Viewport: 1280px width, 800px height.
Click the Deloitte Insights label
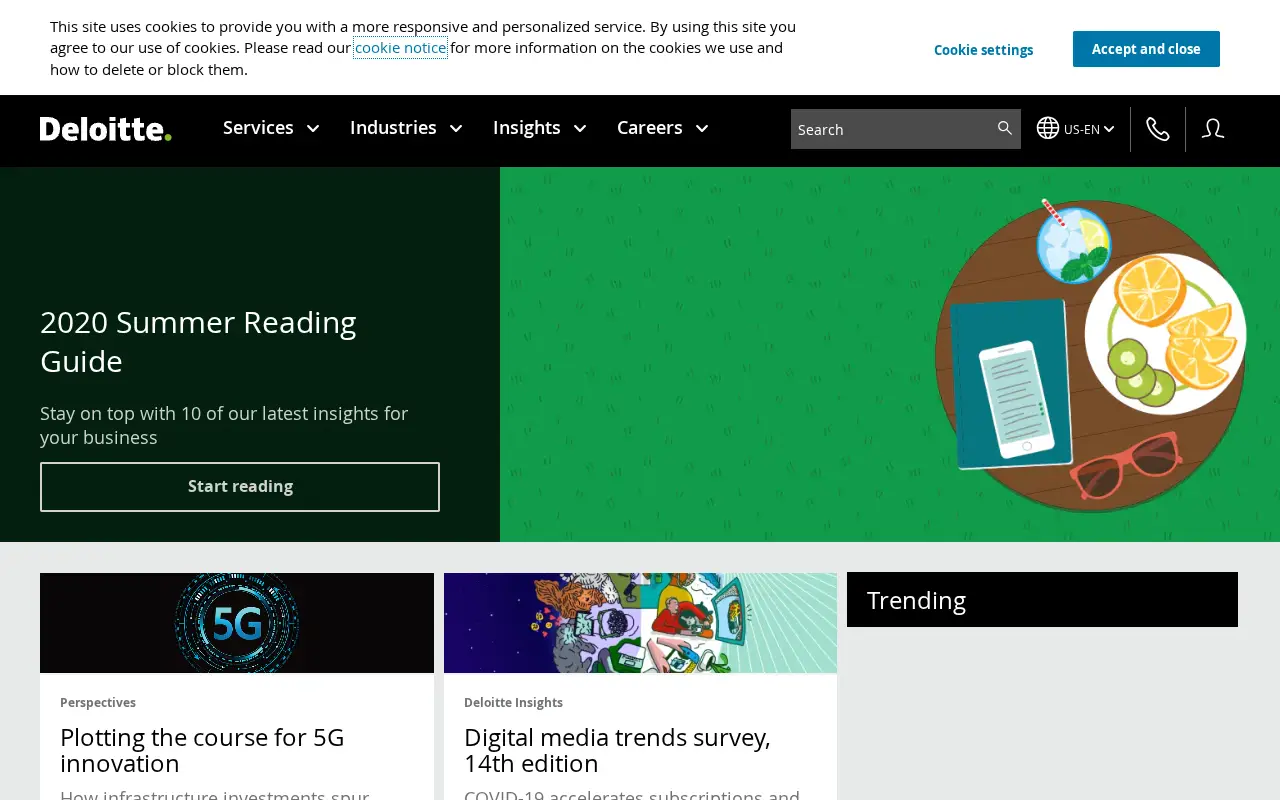click(x=513, y=703)
